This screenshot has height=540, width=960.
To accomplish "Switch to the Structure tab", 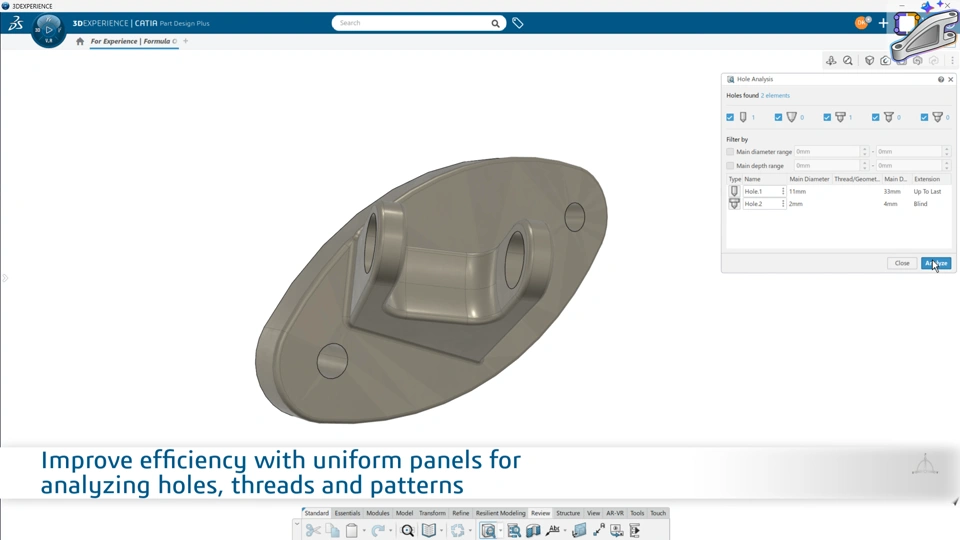I will [x=568, y=513].
